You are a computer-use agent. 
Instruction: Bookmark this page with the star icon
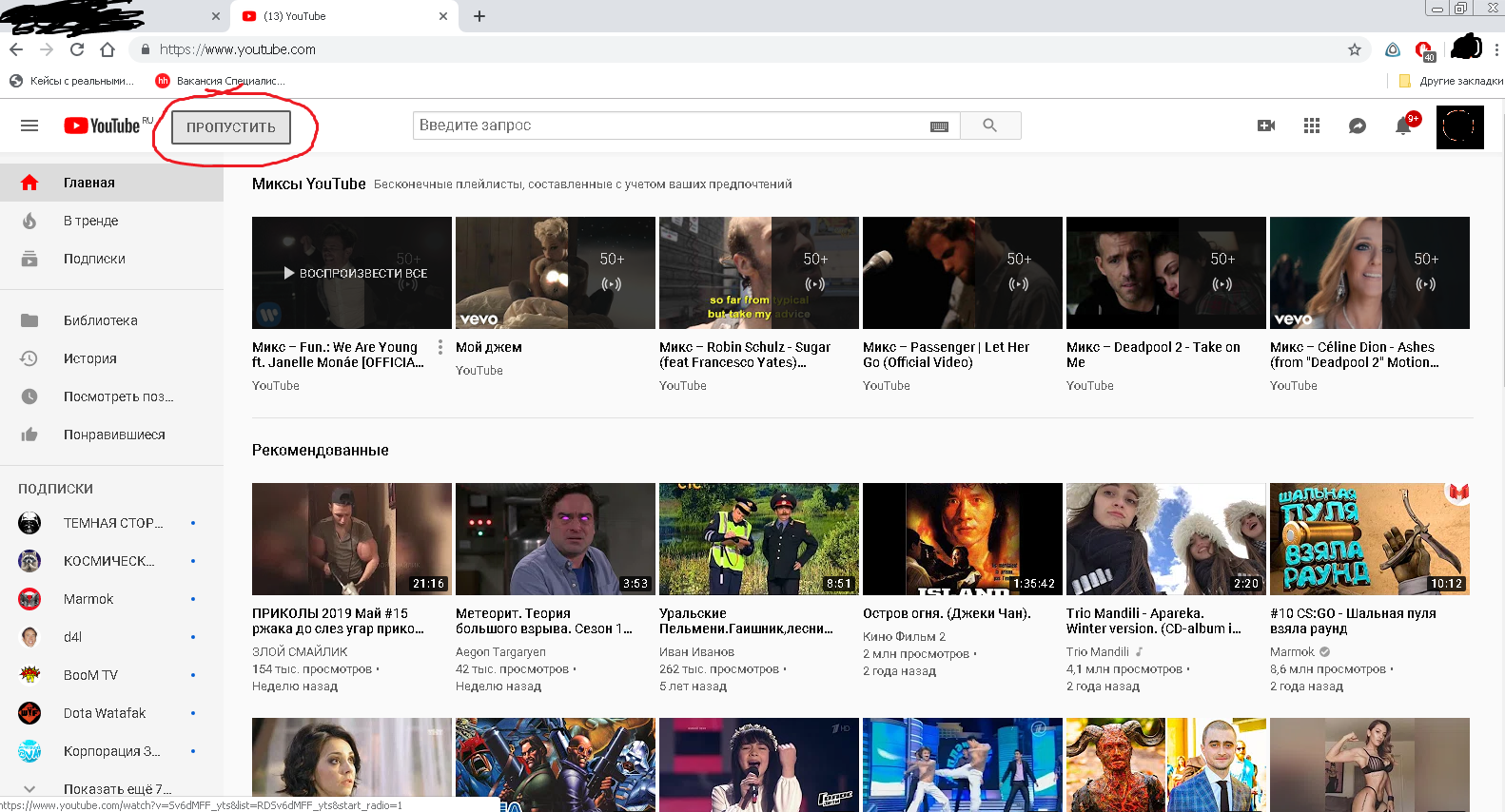(x=1355, y=49)
